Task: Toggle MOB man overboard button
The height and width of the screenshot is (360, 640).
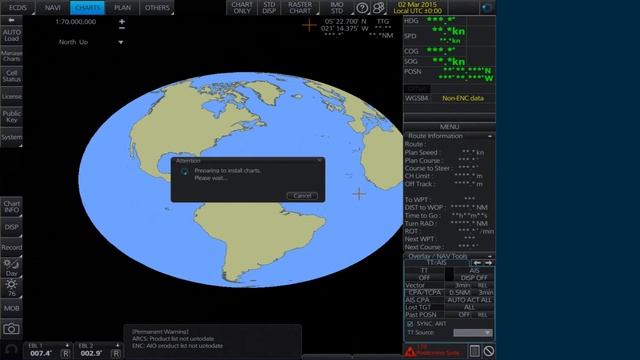Action: coord(11,308)
